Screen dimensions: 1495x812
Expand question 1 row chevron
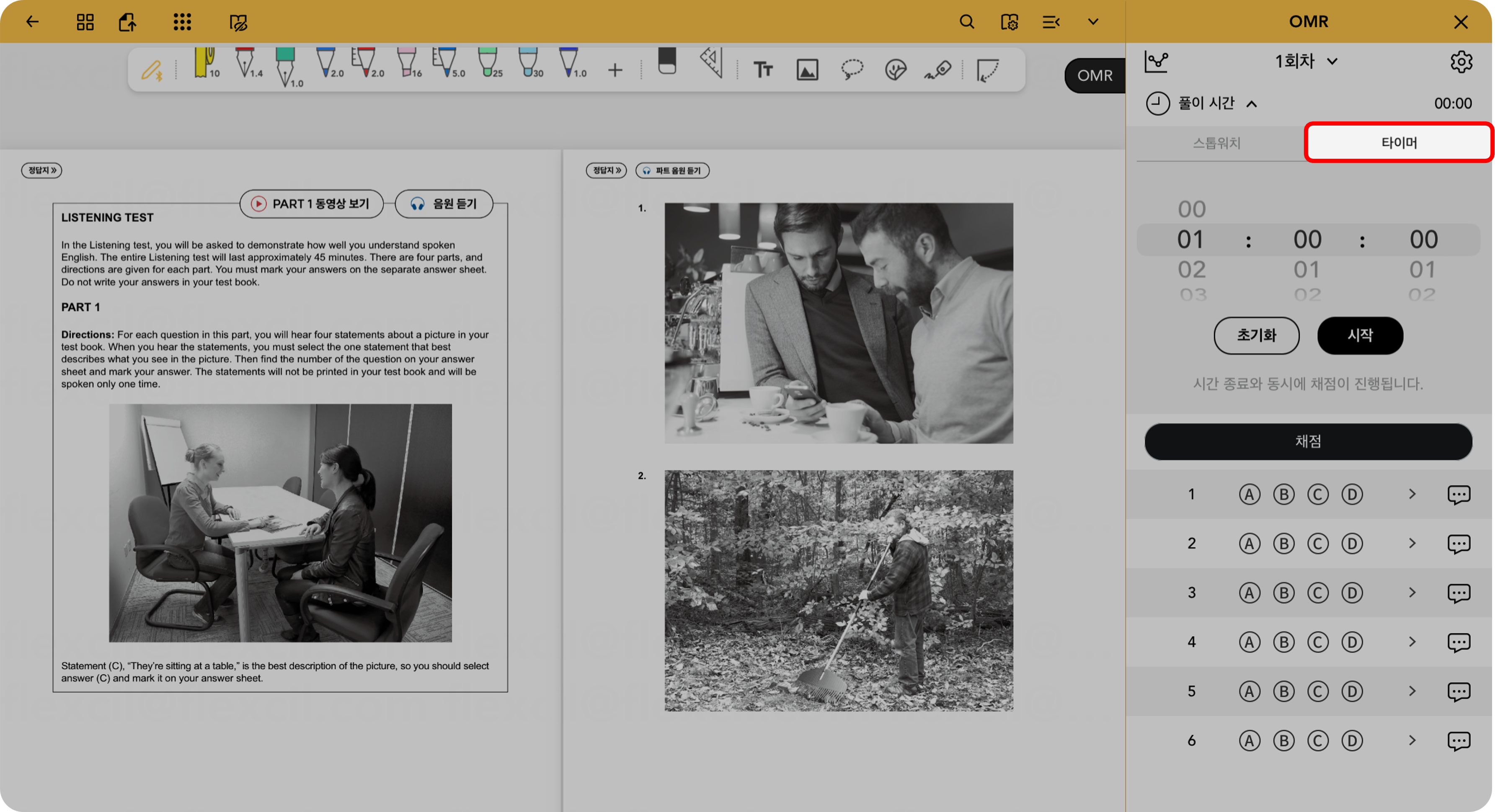[1412, 494]
